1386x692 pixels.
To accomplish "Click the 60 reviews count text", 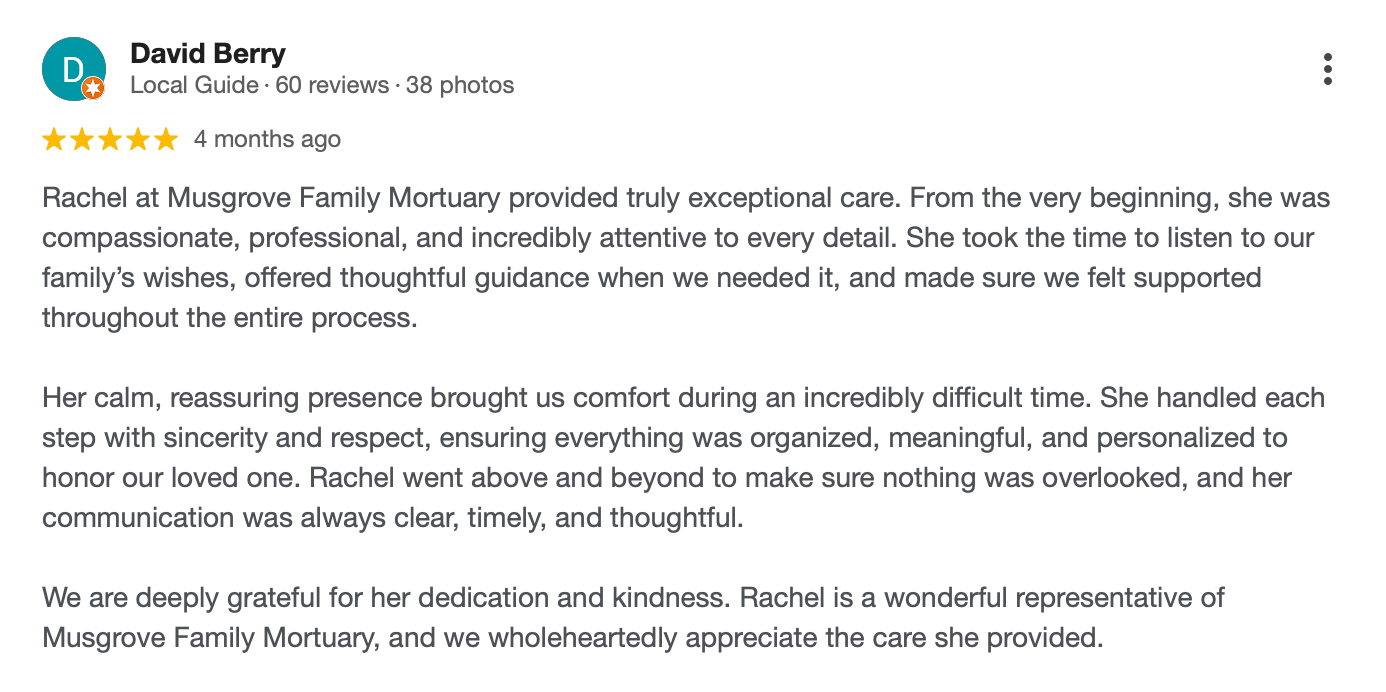I will point(332,85).
